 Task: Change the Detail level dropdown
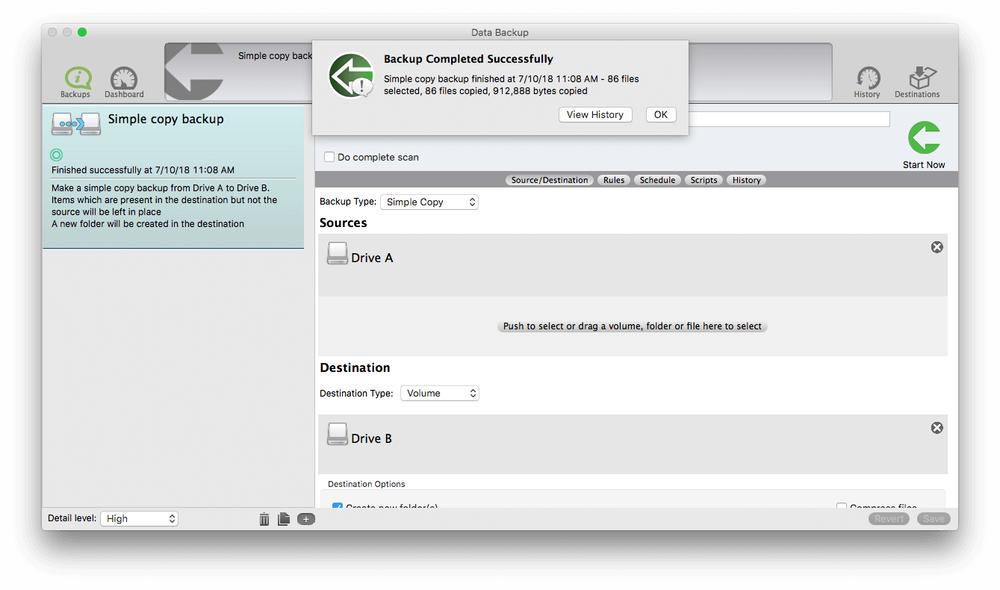[139, 518]
